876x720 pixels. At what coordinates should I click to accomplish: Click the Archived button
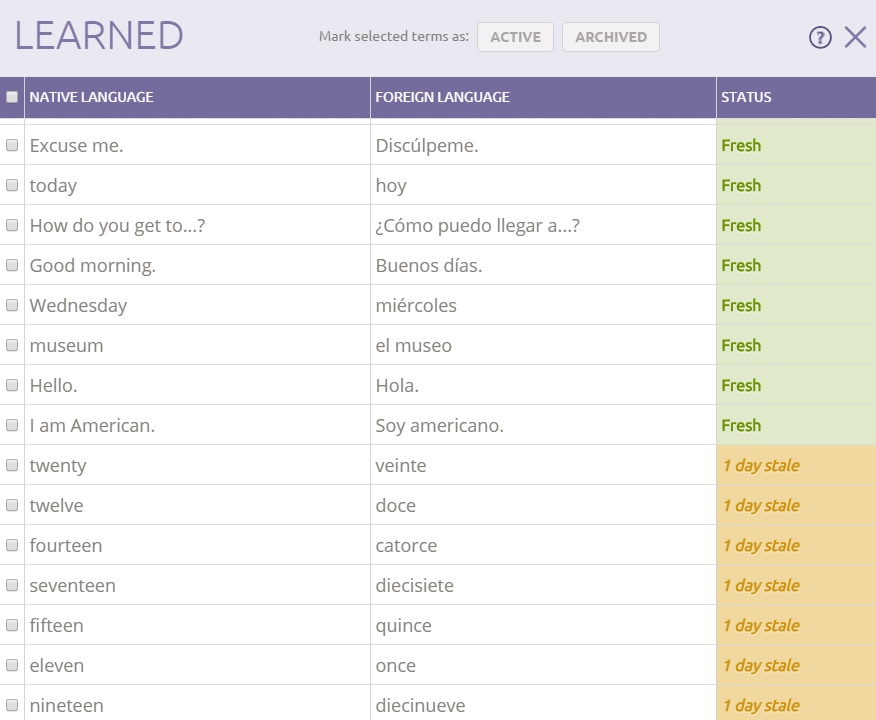coord(610,37)
